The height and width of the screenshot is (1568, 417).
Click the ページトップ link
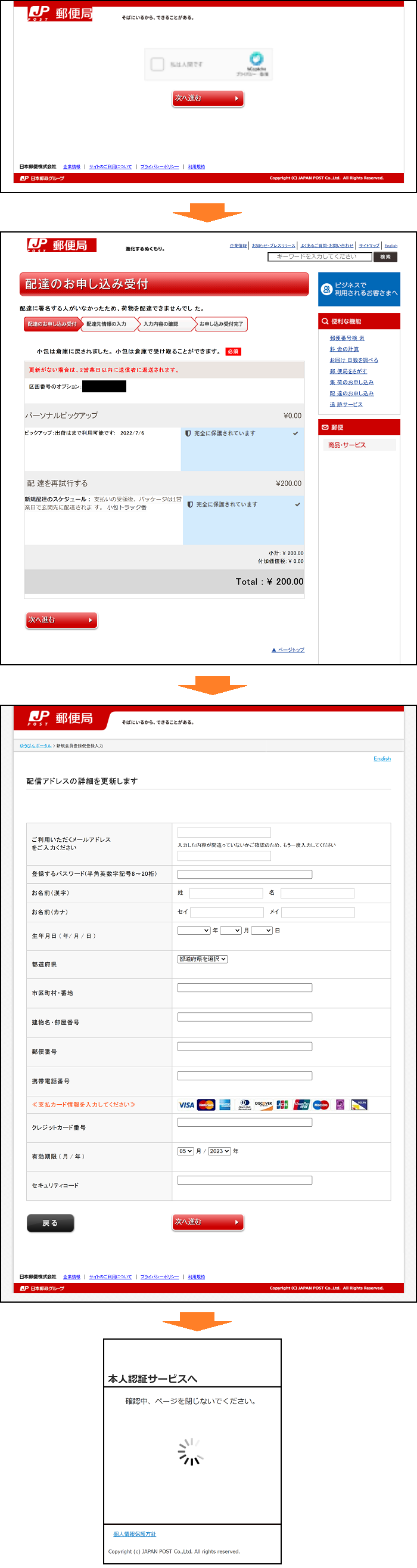click(x=288, y=649)
